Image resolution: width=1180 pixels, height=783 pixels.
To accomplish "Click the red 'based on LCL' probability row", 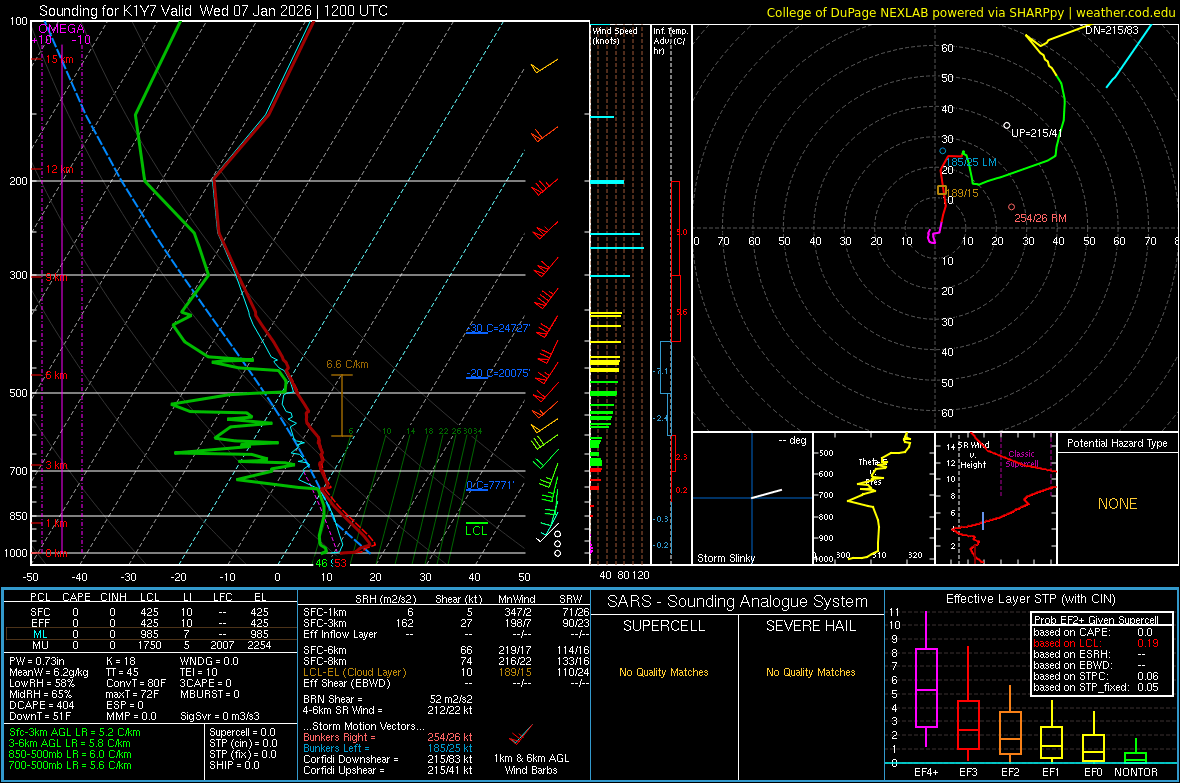I will [1096, 643].
